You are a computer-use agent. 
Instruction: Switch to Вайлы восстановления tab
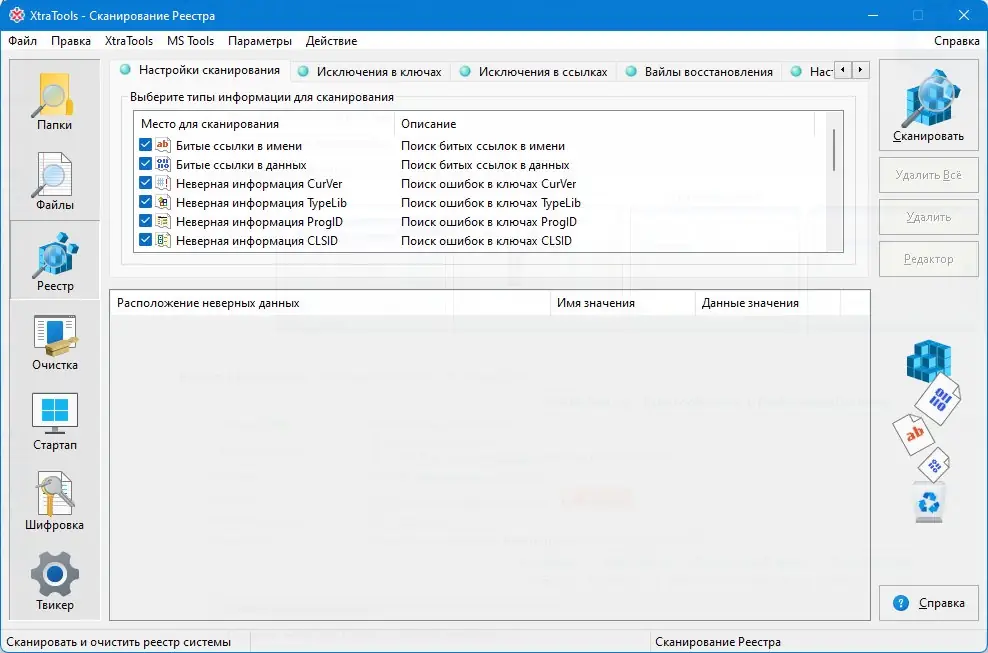coord(699,72)
